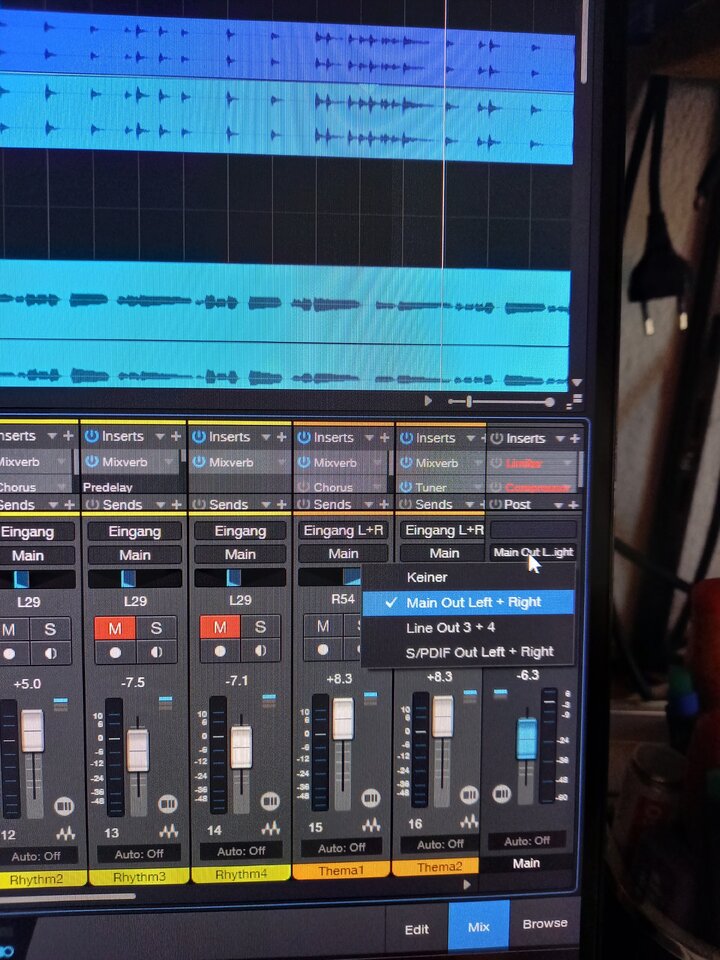This screenshot has width=720, height=960.
Task: Add a send on the Rhythm4 channel
Action: click(282, 504)
